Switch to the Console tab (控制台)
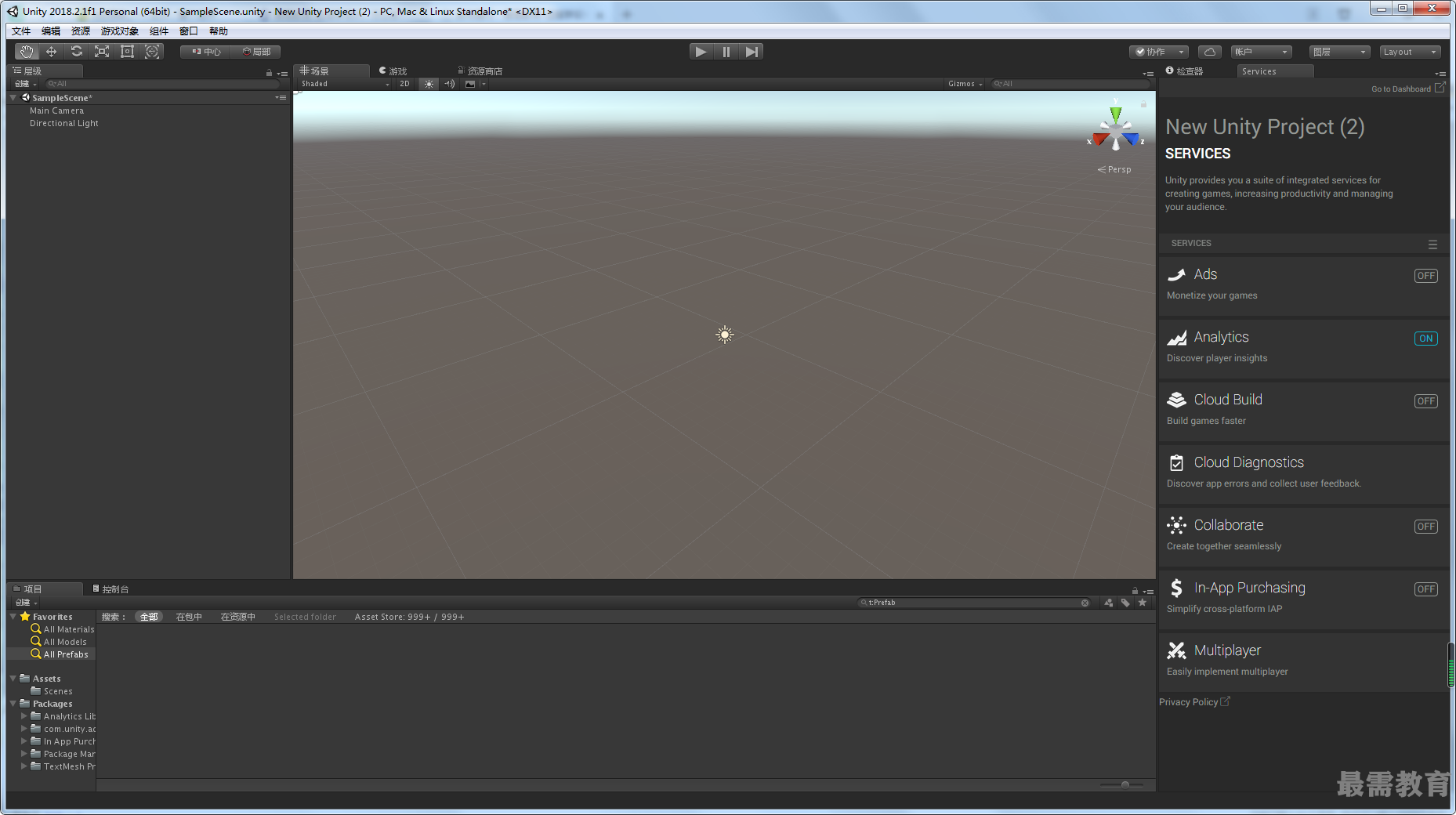This screenshot has height=815, width=1456. click(110, 589)
